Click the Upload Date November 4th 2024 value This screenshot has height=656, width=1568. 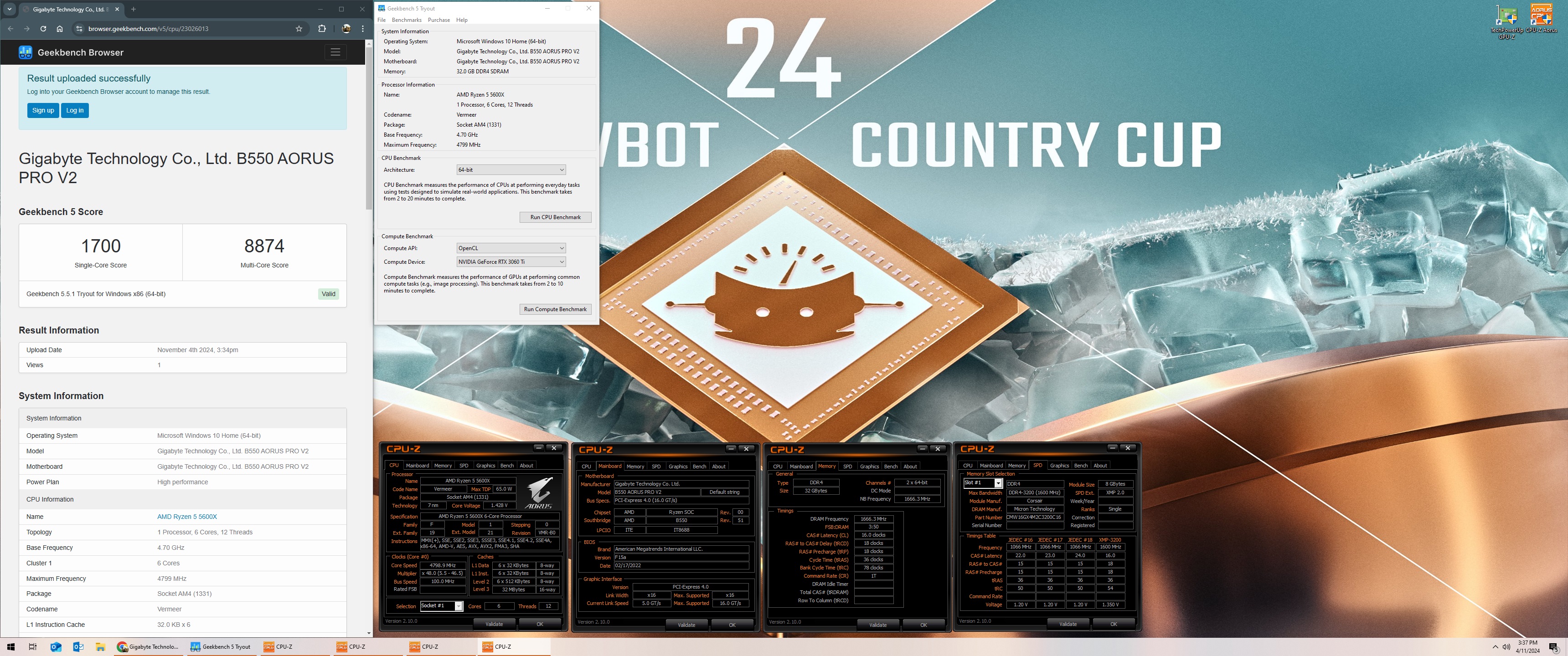pyautogui.click(x=198, y=350)
